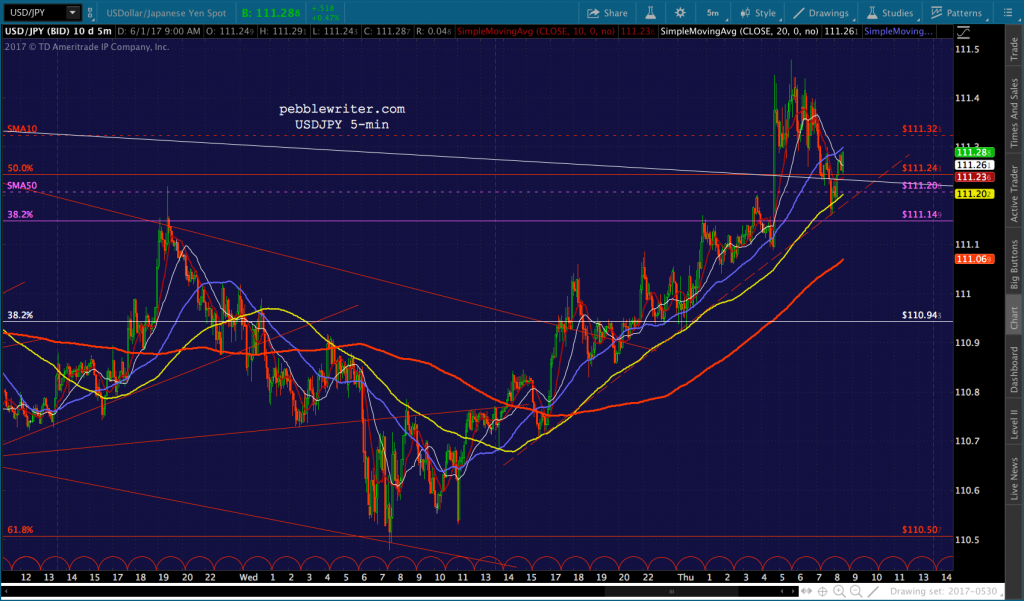Click the orange 111.06 price bubble
1024x601 pixels.
pos(974,259)
